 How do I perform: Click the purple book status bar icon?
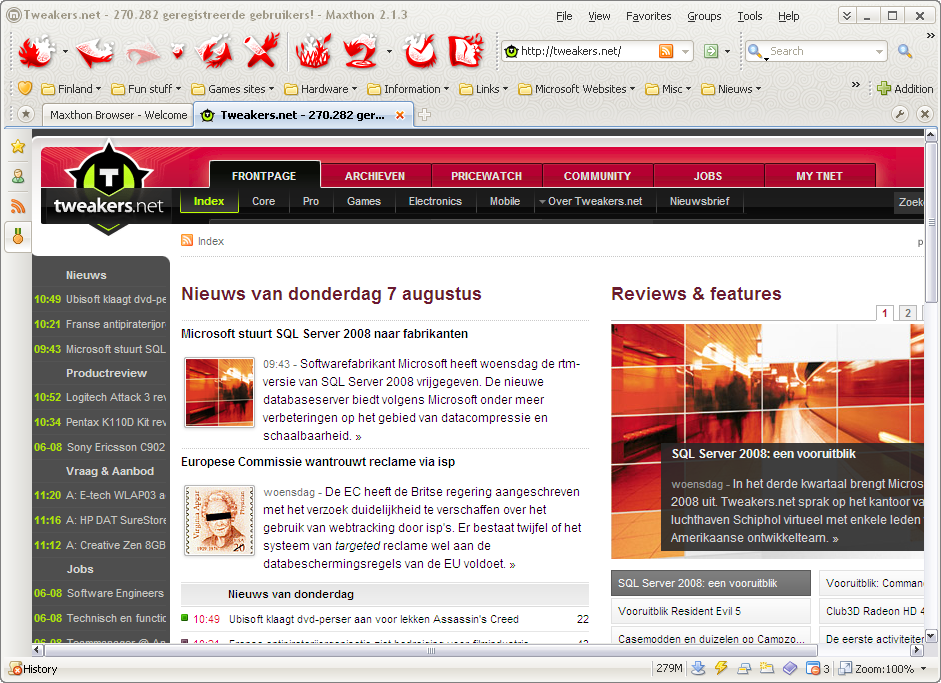tap(790, 668)
